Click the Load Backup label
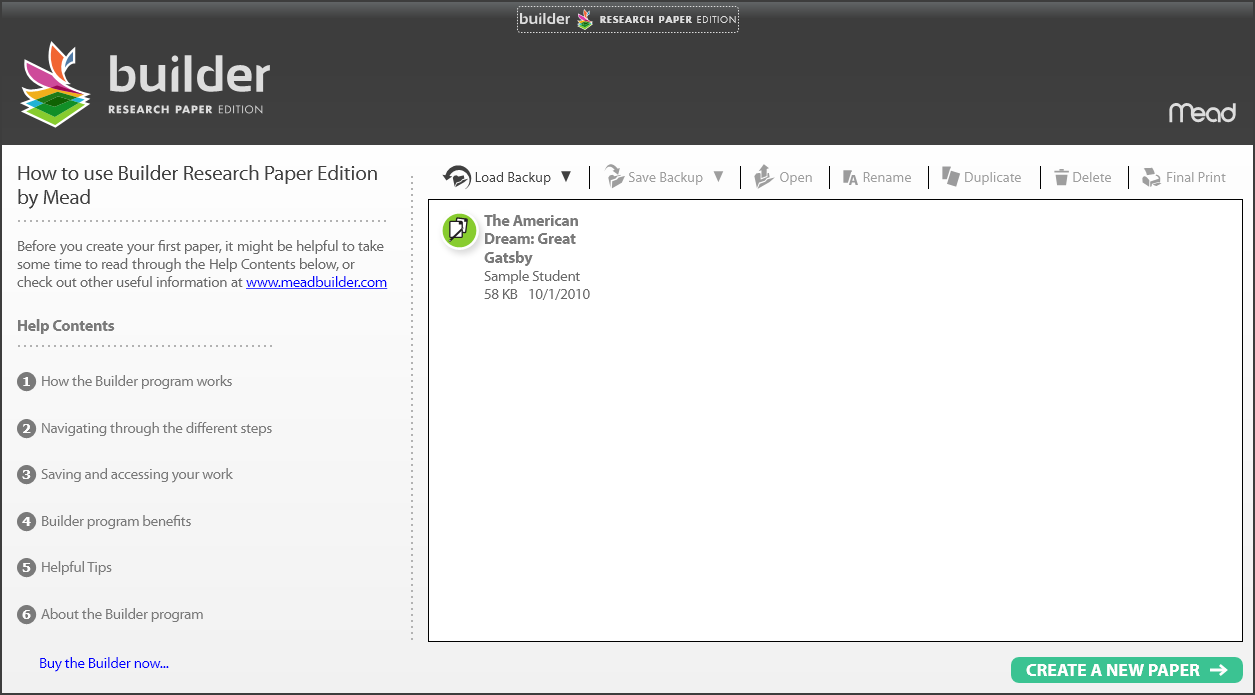1255x695 pixels. 513,178
